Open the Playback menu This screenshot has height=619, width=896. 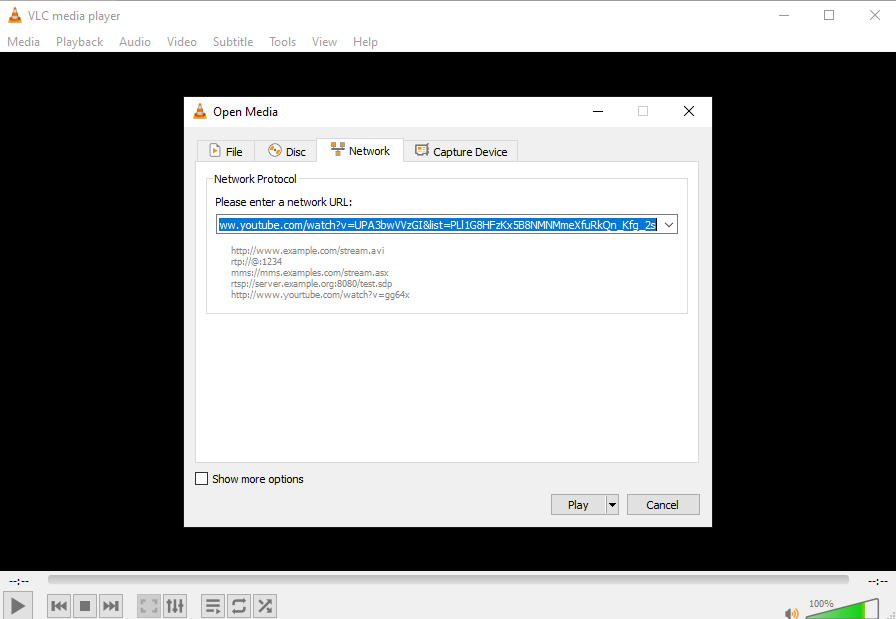click(x=79, y=42)
